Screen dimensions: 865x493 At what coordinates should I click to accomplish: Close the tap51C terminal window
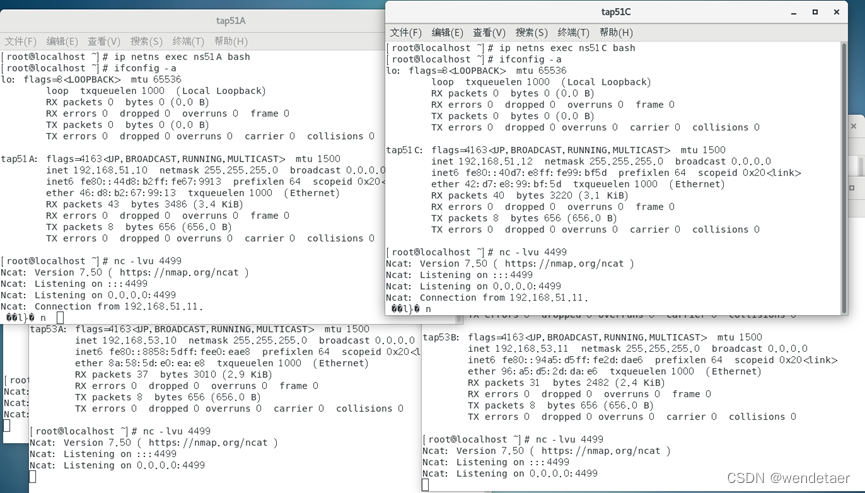(836, 12)
